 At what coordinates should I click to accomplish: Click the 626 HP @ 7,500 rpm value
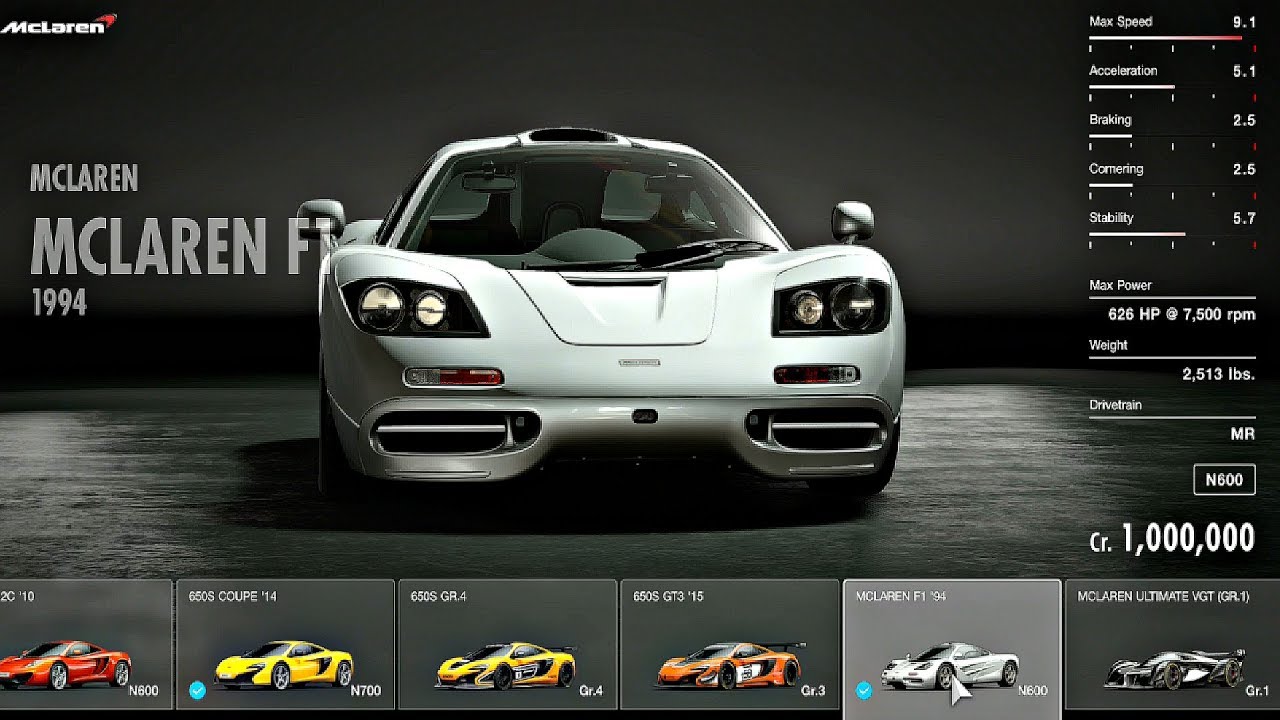[1182, 315]
